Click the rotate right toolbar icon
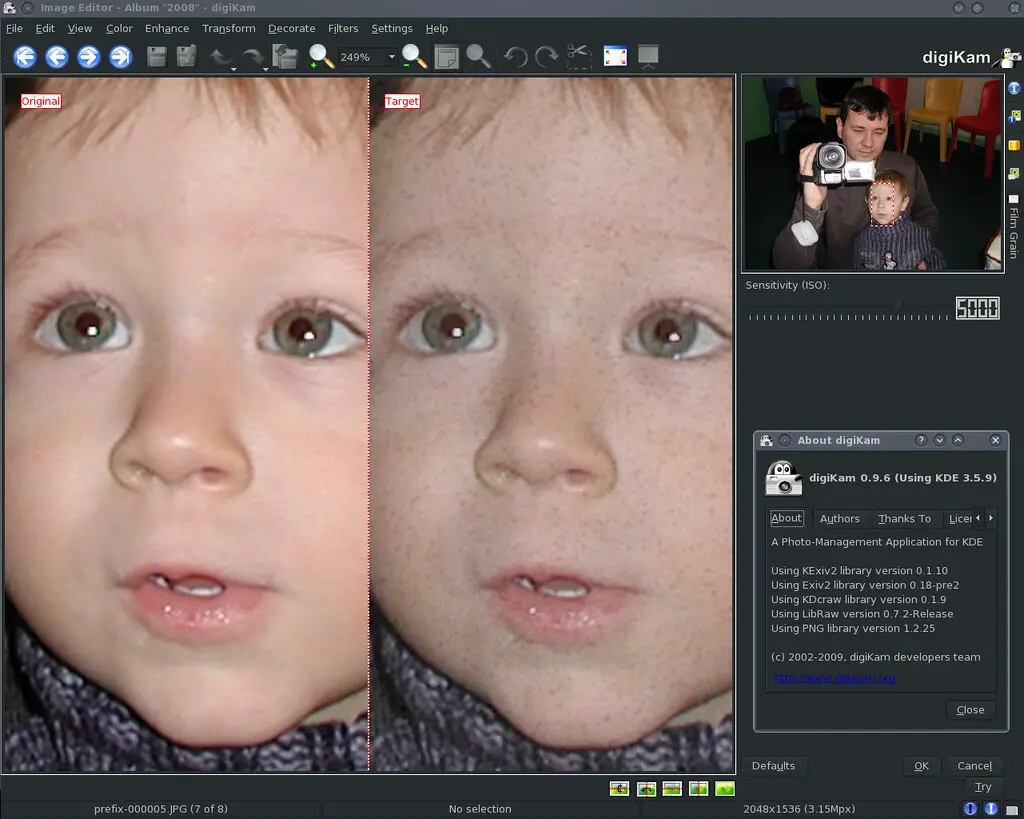 (547, 57)
